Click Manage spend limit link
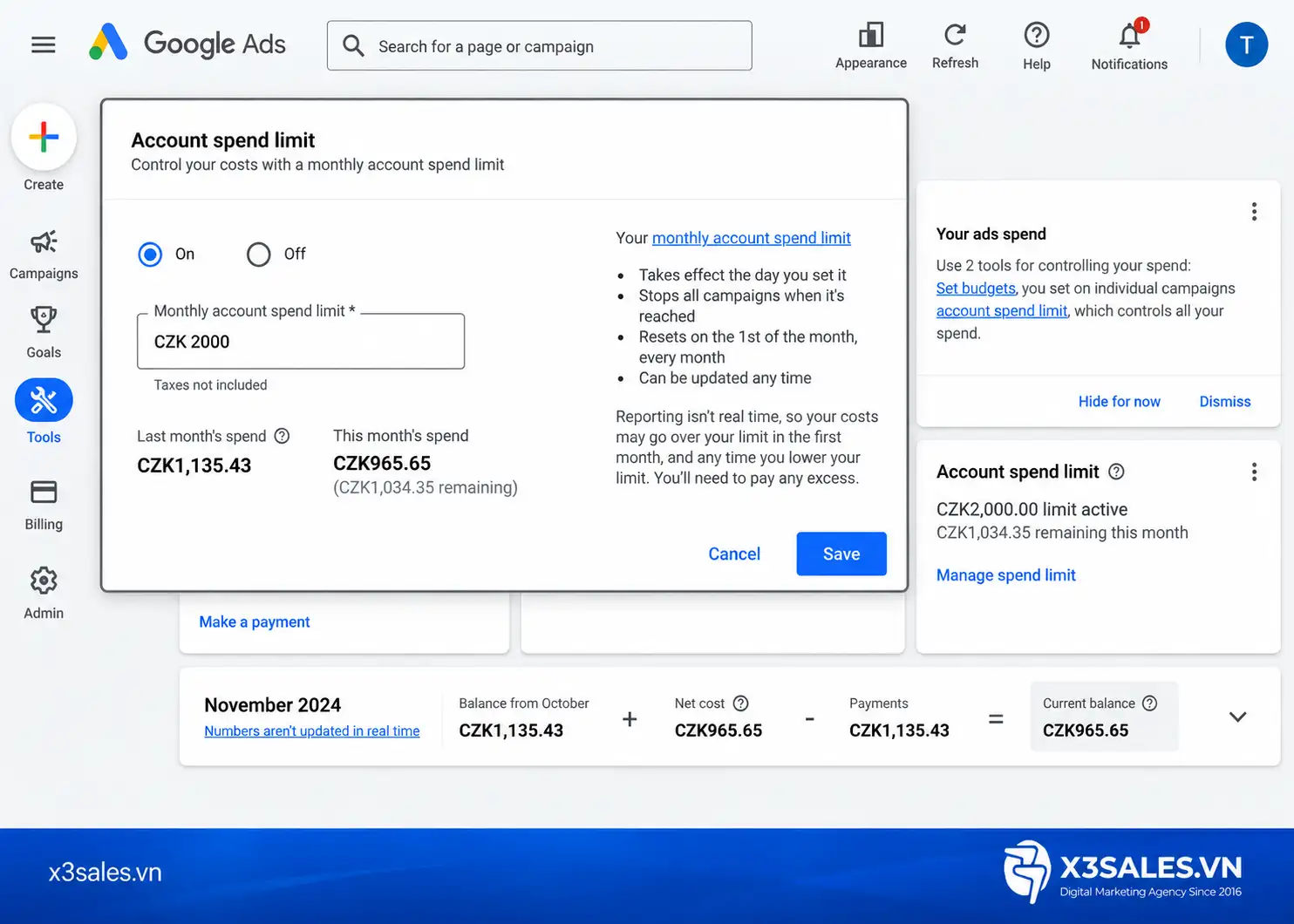This screenshot has width=1294, height=924. 1006,575
